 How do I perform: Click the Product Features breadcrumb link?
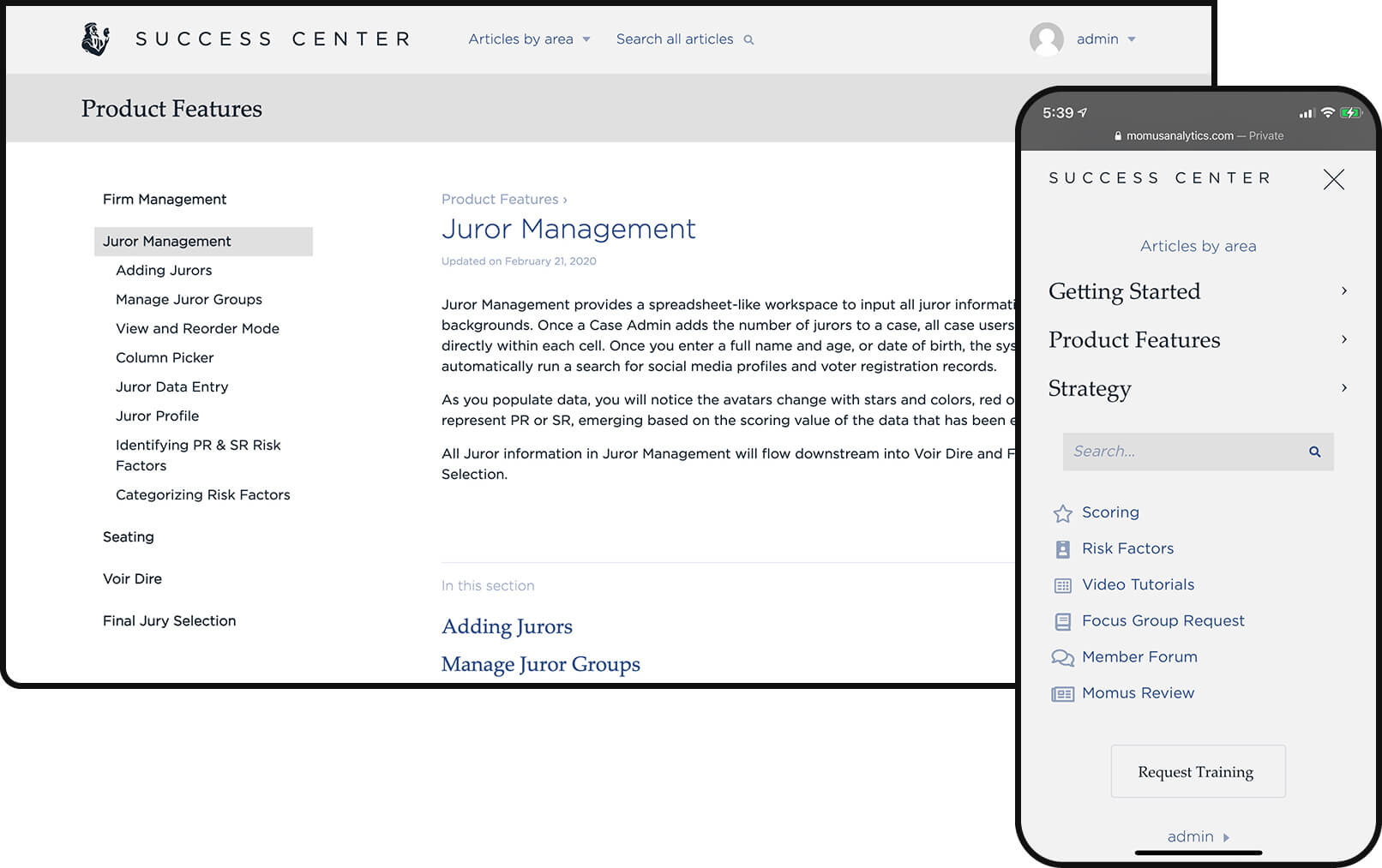pyautogui.click(x=500, y=199)
